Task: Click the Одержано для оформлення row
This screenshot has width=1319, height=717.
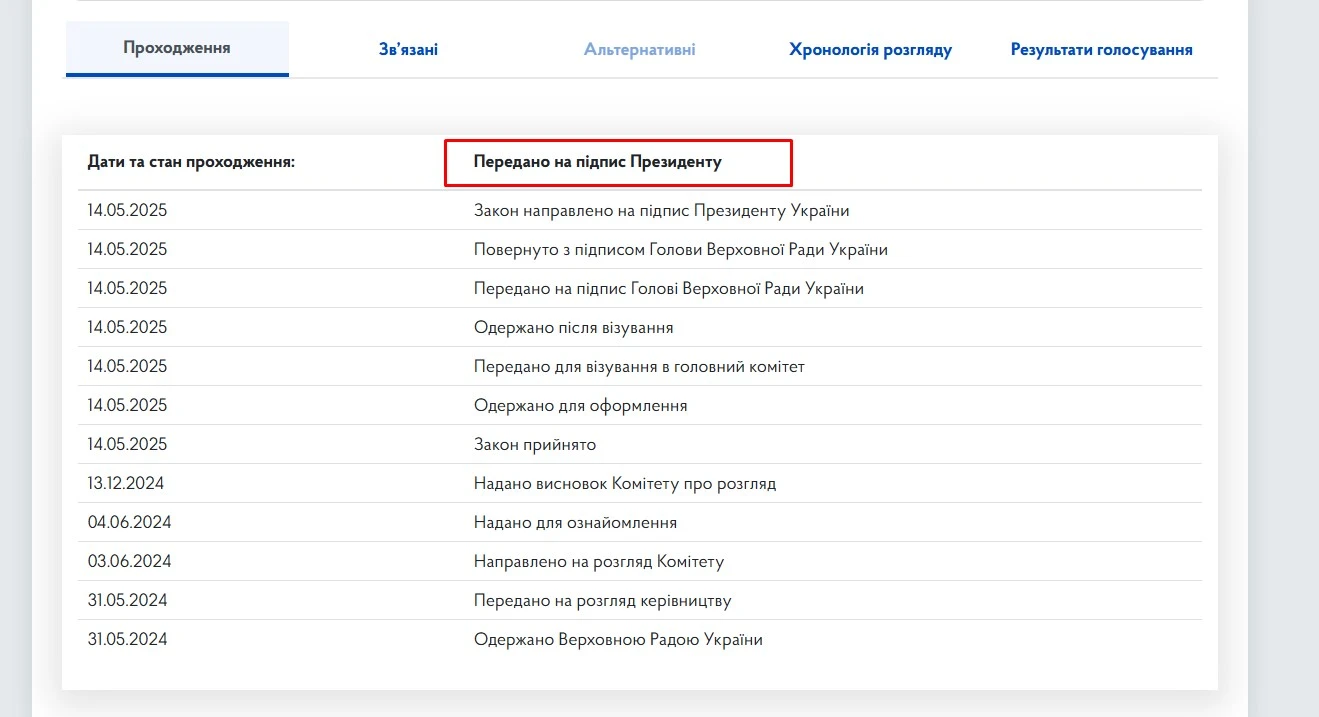Action: [580, 406]
